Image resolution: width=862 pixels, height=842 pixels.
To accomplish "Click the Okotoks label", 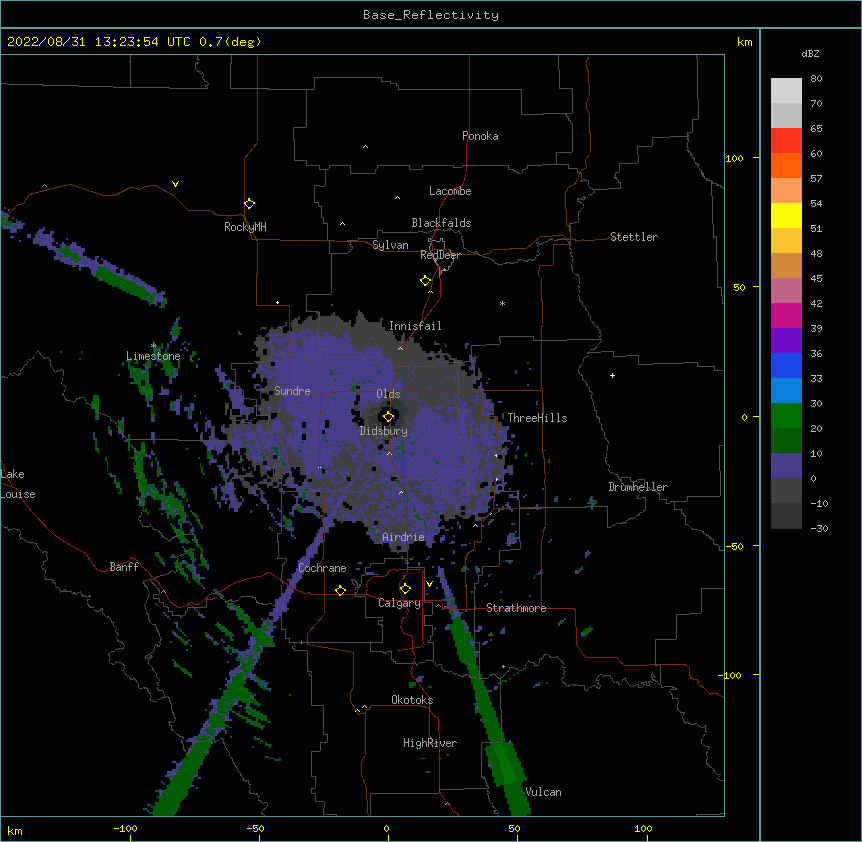I will (x=412, y=700).
